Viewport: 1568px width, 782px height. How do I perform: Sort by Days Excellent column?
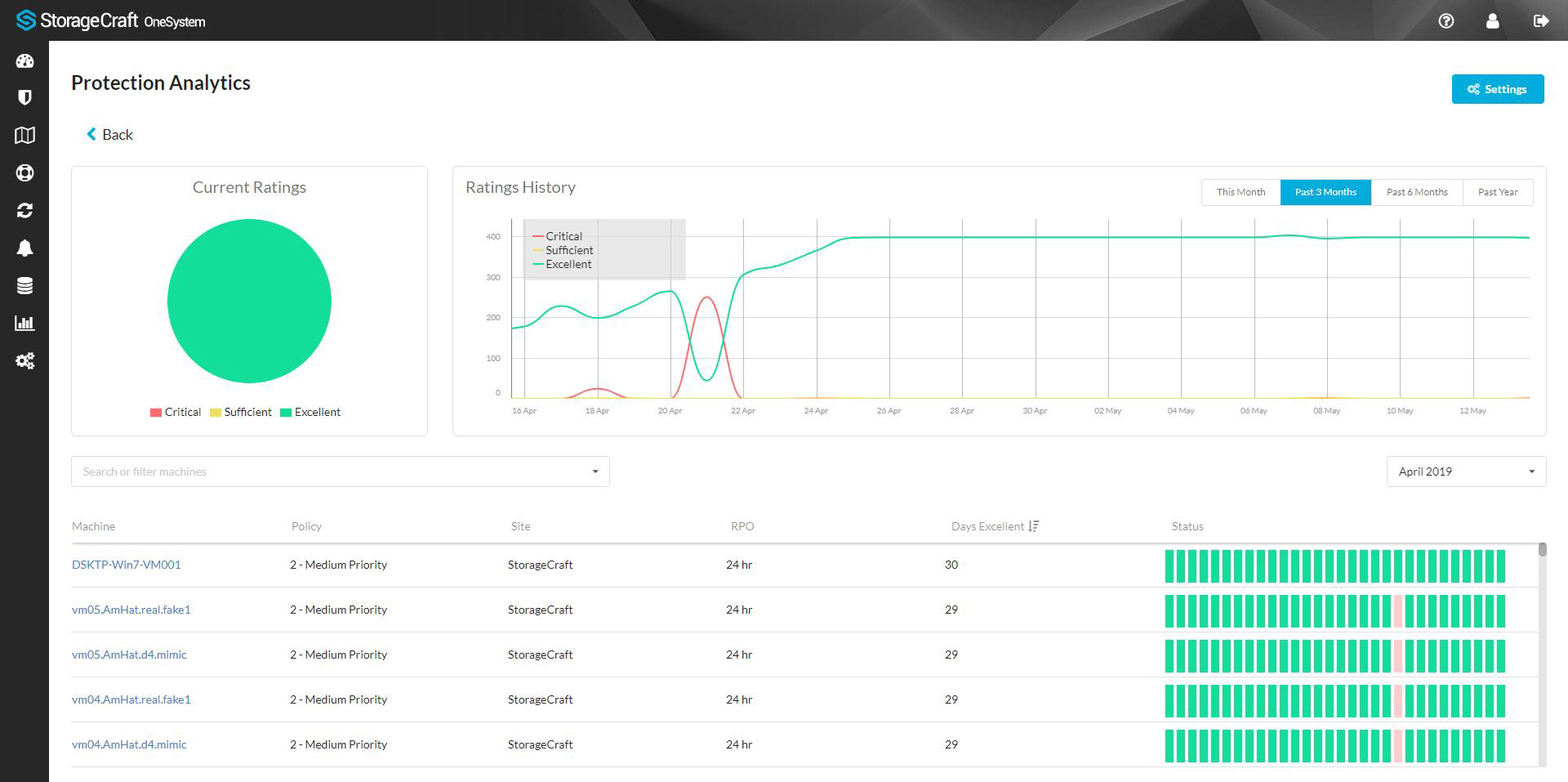(995, 526)
